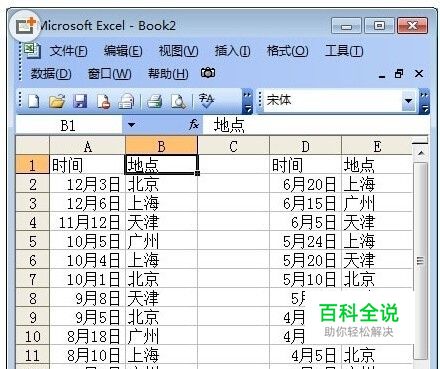The width and height of the screenshot is (440, 369).
Task: Open the Name Box dropdown arrow
Action: pyautogui.click(x=132, y=125)
